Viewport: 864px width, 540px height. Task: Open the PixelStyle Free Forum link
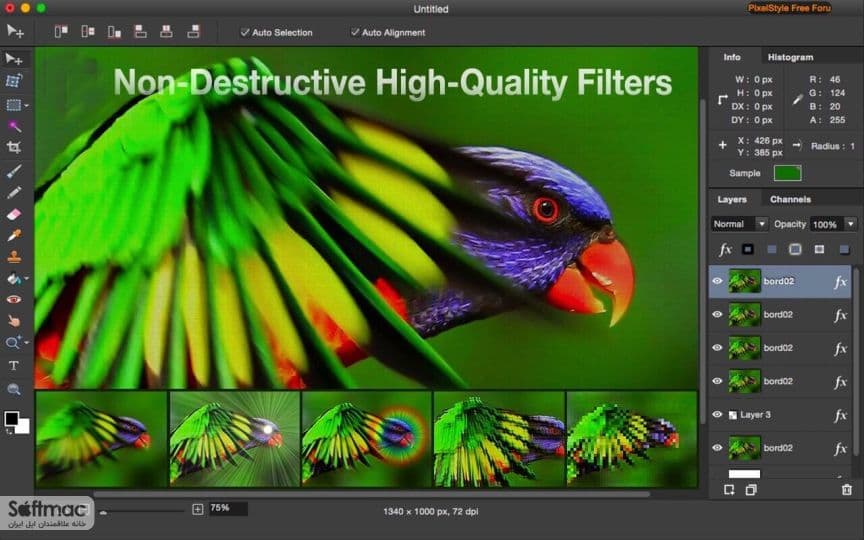pos(789,8)
